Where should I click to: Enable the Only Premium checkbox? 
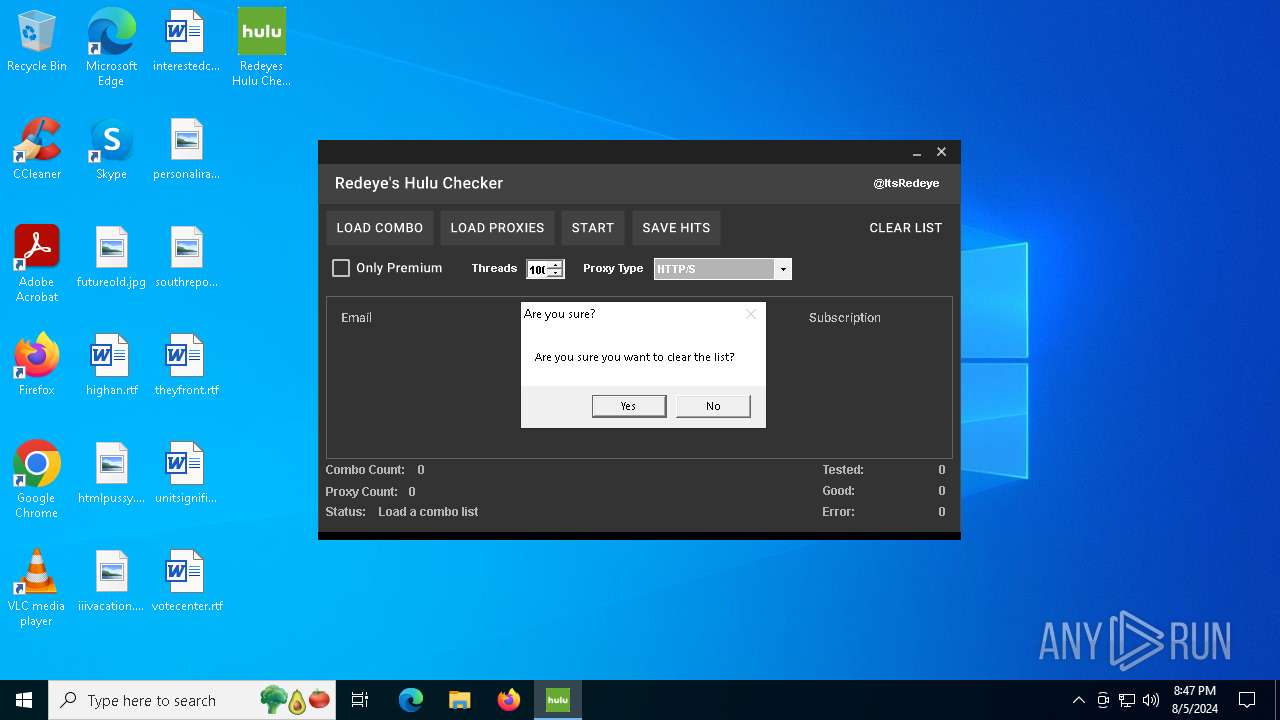coord(341,268)
